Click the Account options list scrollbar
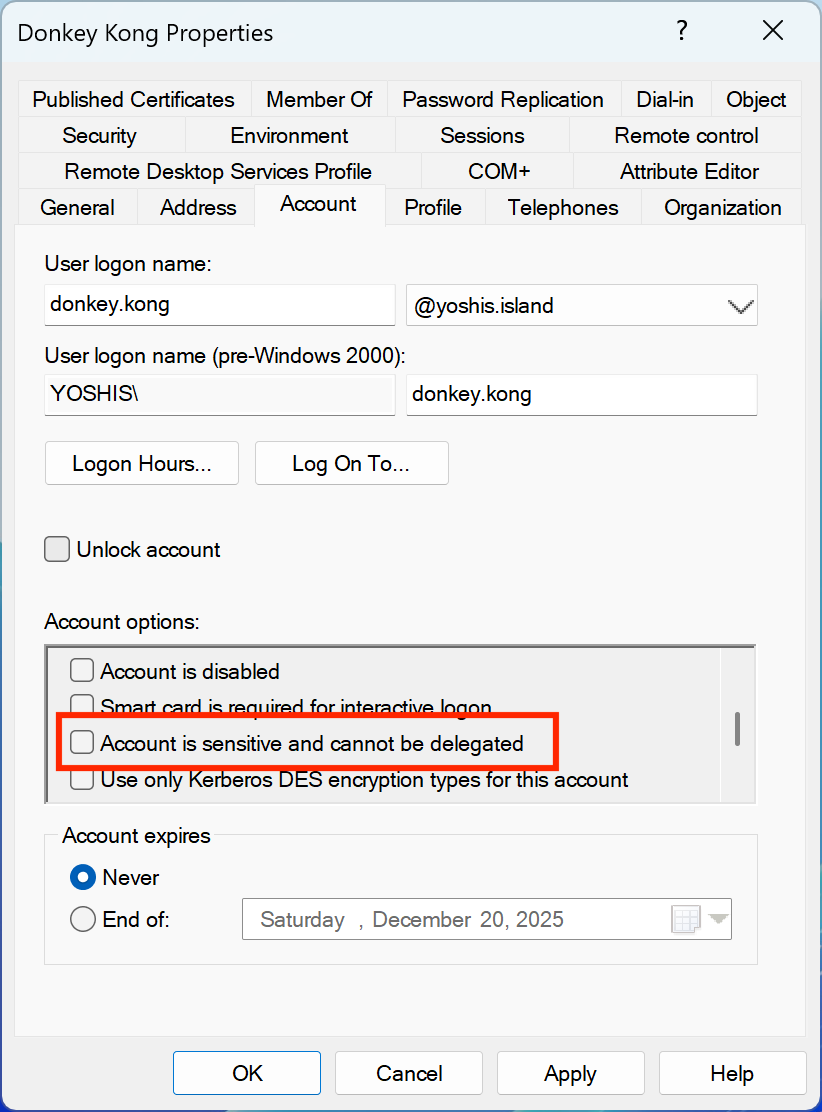This screenshot has height=1112, width=822. point(737,728)
